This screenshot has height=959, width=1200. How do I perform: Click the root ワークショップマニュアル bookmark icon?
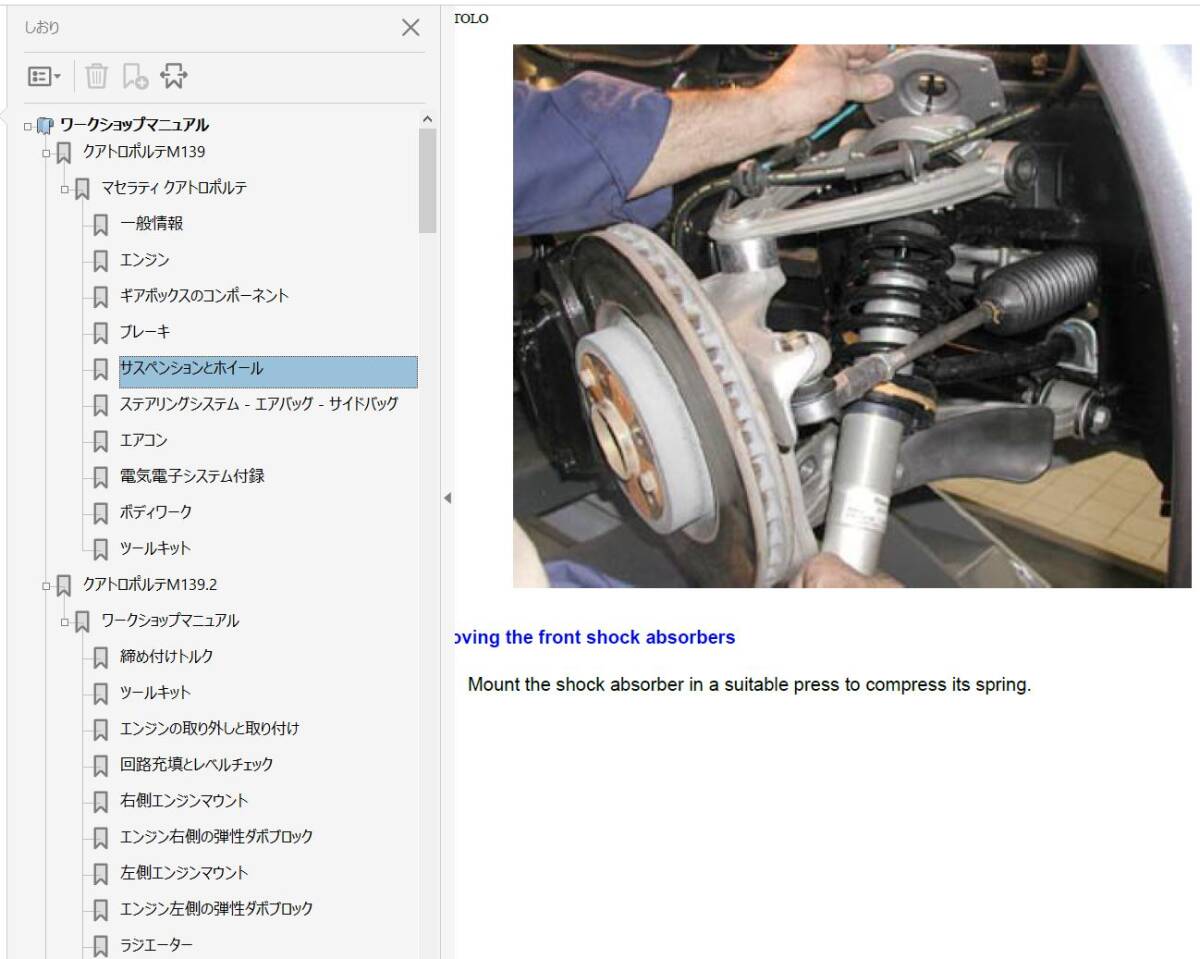point(45,126)
